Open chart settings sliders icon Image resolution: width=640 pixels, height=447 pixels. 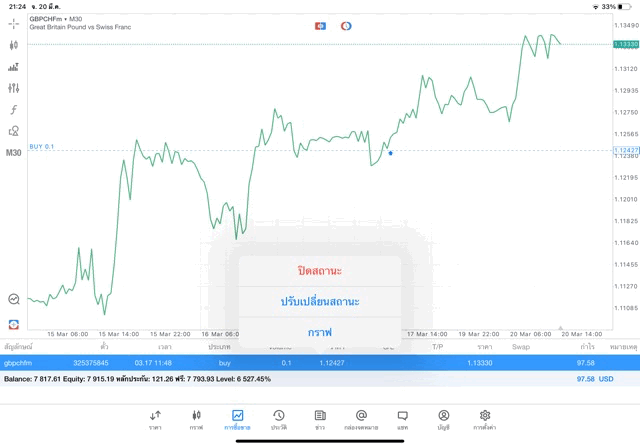point(13,88)
